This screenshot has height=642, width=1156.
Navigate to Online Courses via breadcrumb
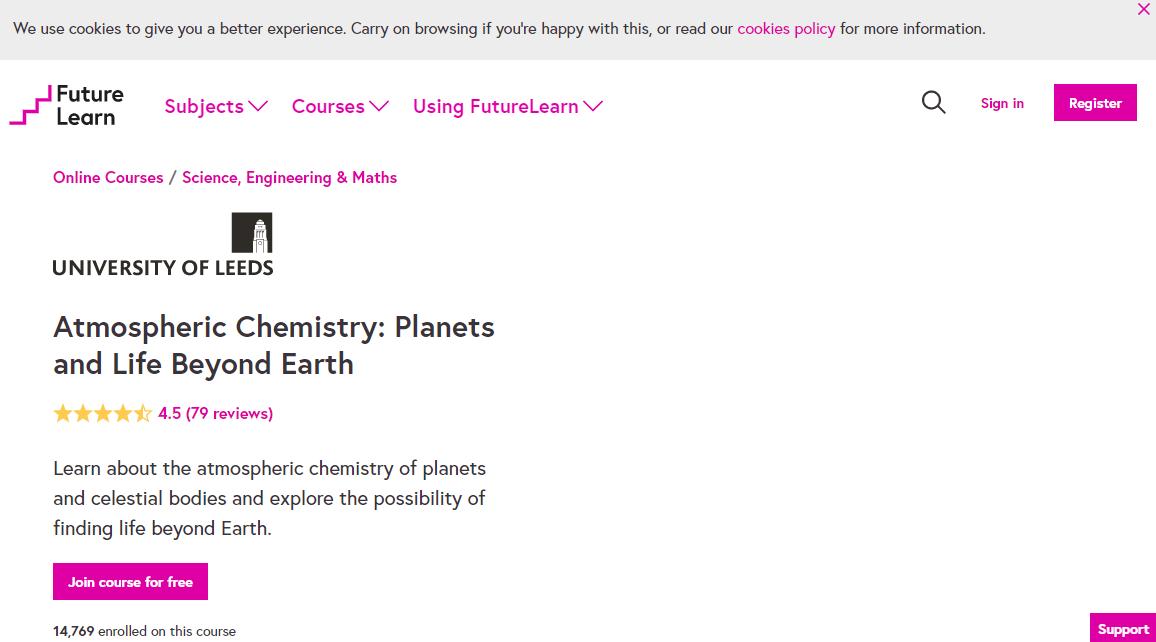pyautogui.click(x=108, y=177)
